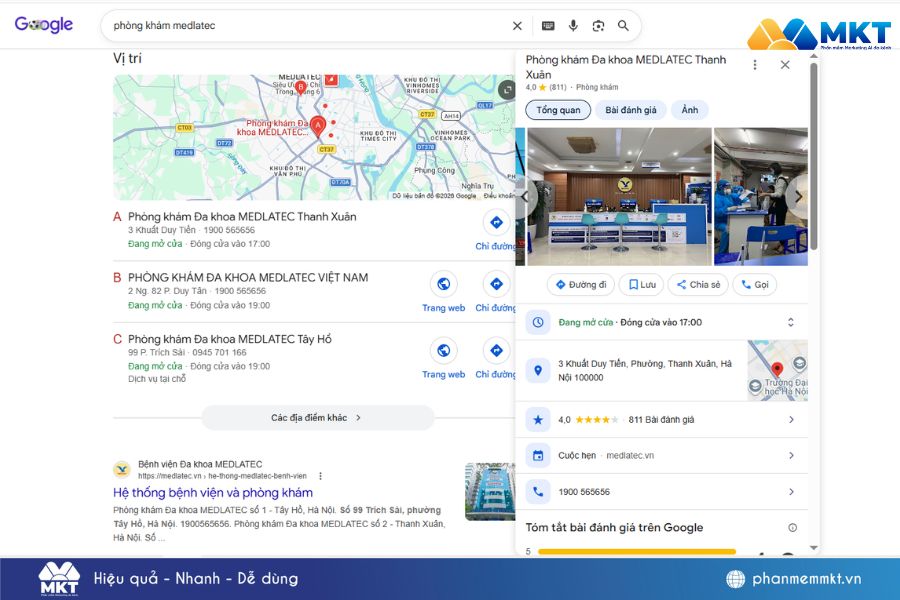The width and height of the screenshot is (900, 600).
Task: Click scrollbar down arrow in panel
Action: [x=813, y=548]
